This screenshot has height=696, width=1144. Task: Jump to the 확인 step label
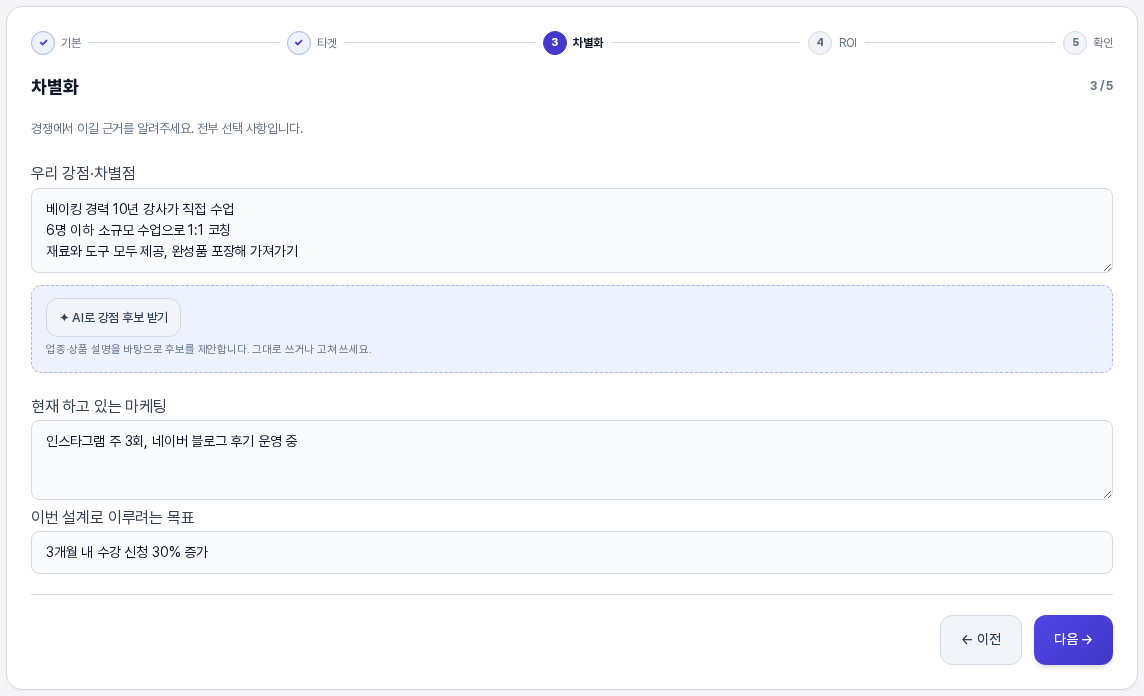(1102, 43)
